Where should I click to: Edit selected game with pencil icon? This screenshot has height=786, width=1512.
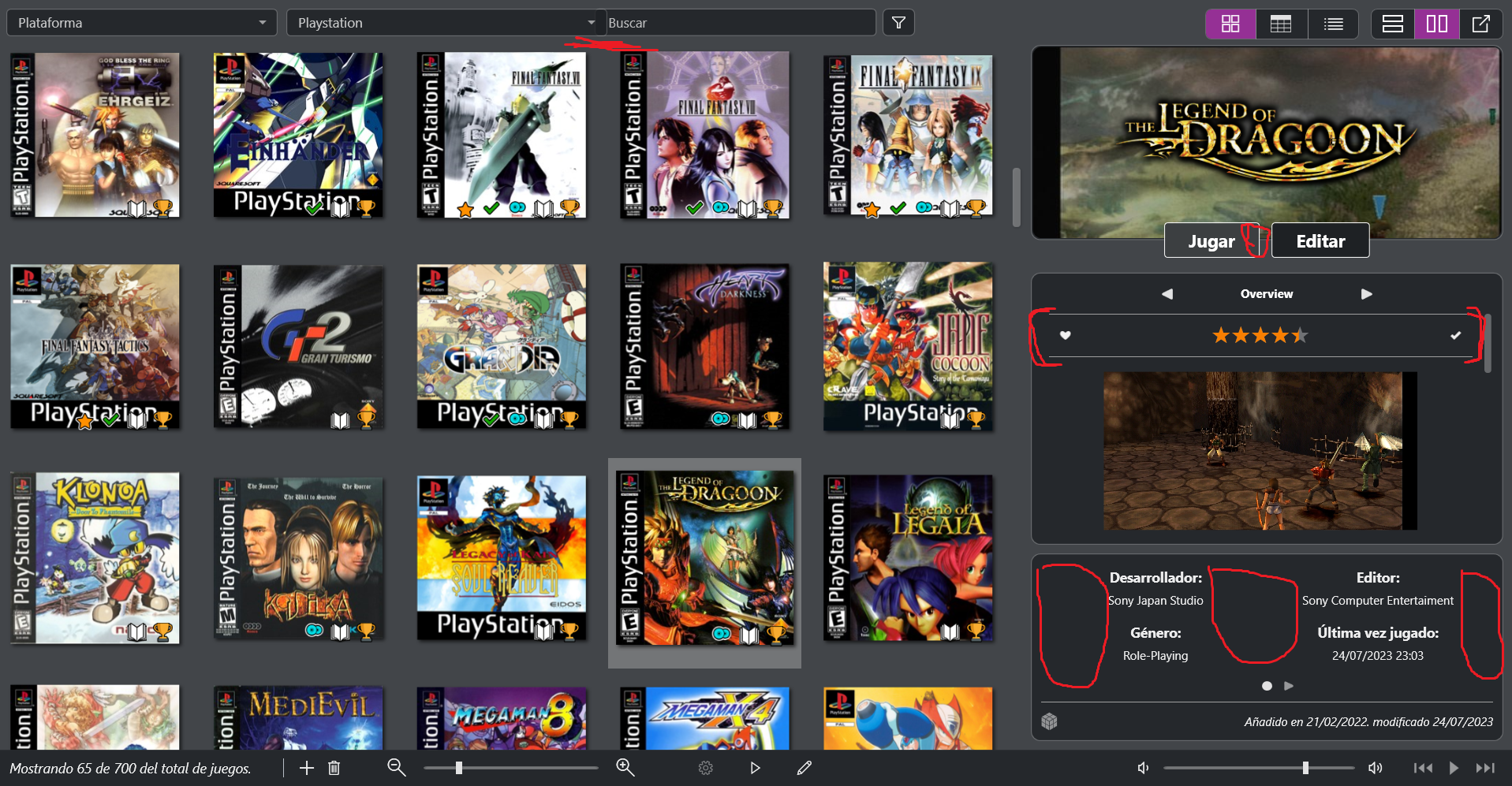pyautogui.click(x=805, y=768)
